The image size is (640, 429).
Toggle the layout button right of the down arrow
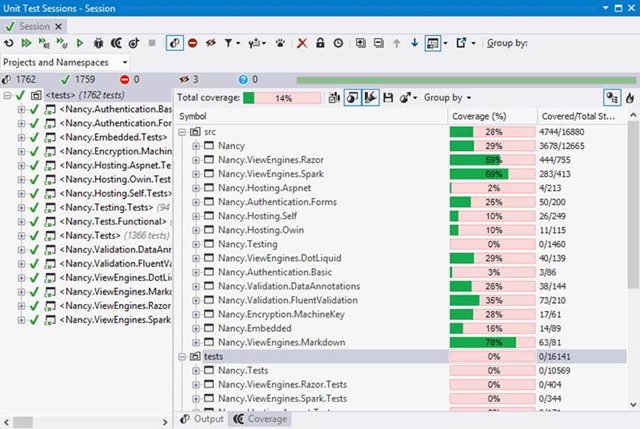pos(433,43)
